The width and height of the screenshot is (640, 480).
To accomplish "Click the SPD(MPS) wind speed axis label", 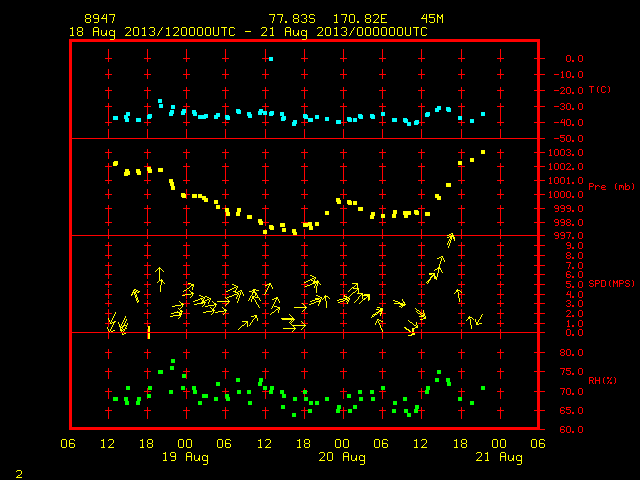I will pos(611,283).
